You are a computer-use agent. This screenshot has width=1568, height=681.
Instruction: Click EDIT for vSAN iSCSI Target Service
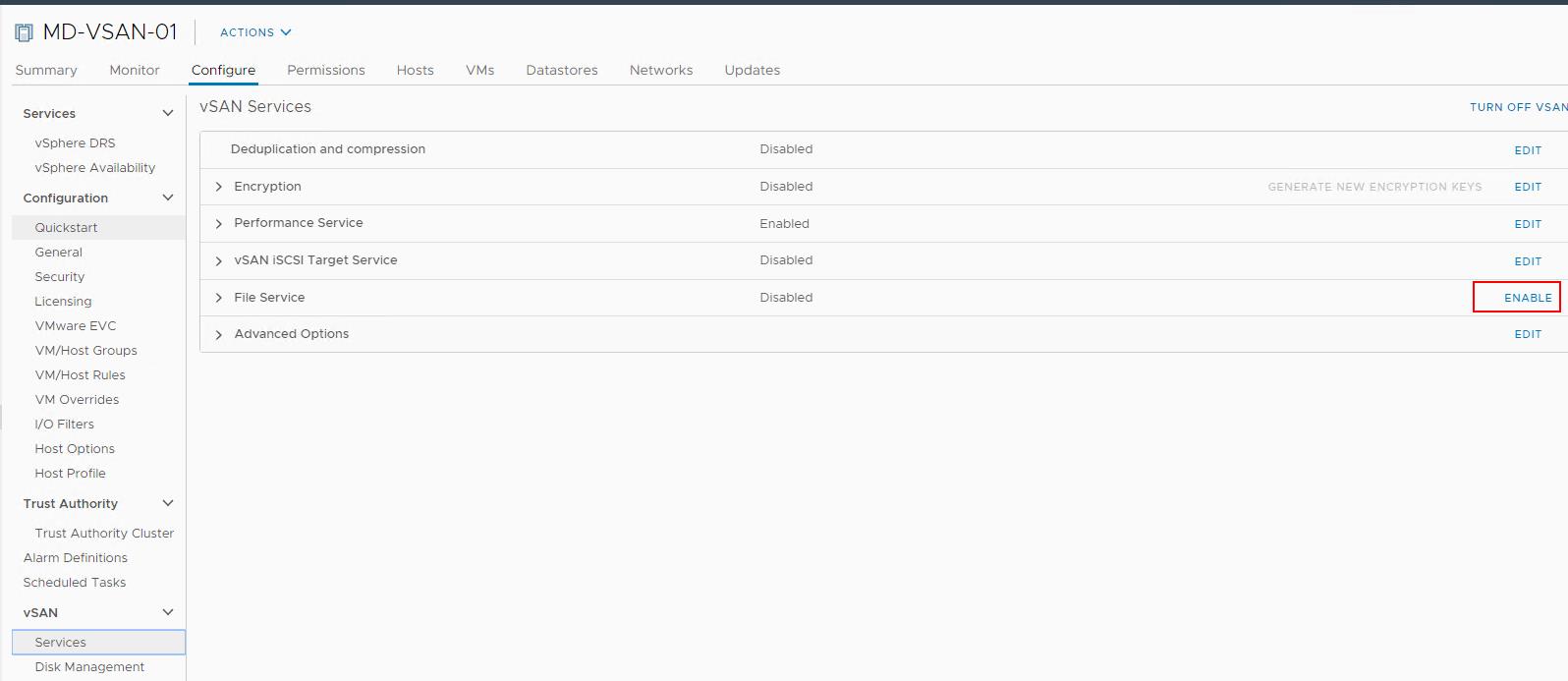coord(1528,261)
